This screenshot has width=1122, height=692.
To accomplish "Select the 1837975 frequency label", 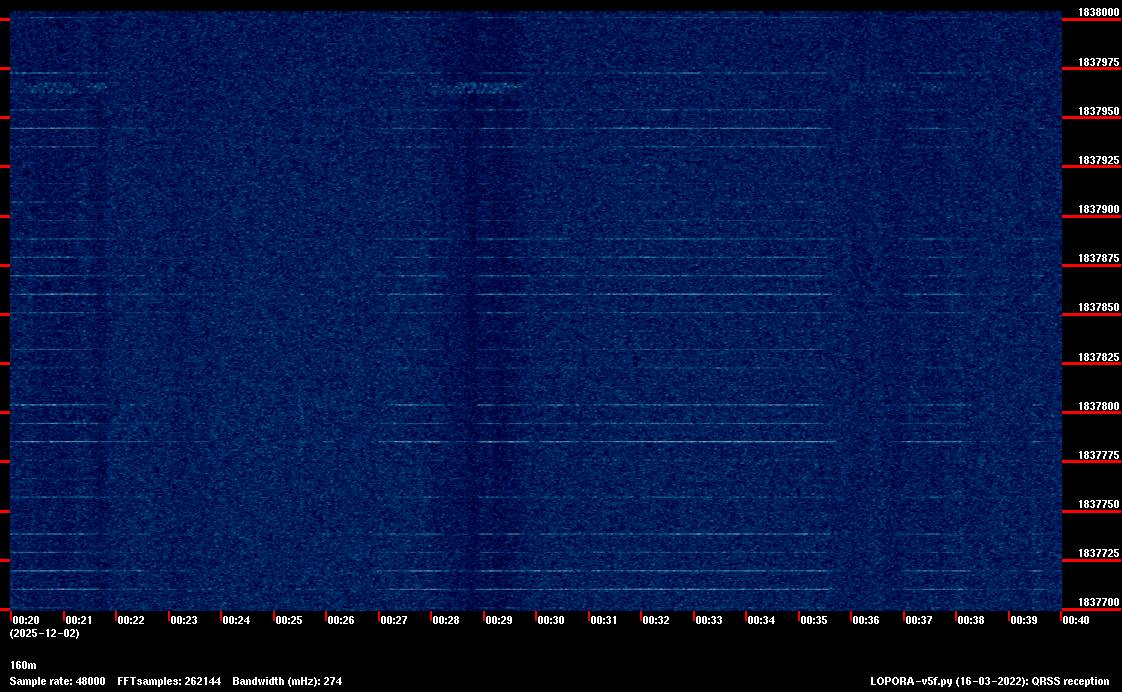I will click(x=1098, y=62).
